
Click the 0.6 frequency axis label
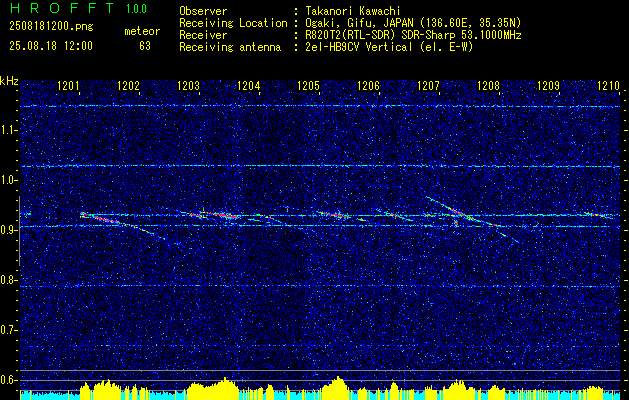coord(8,380)
